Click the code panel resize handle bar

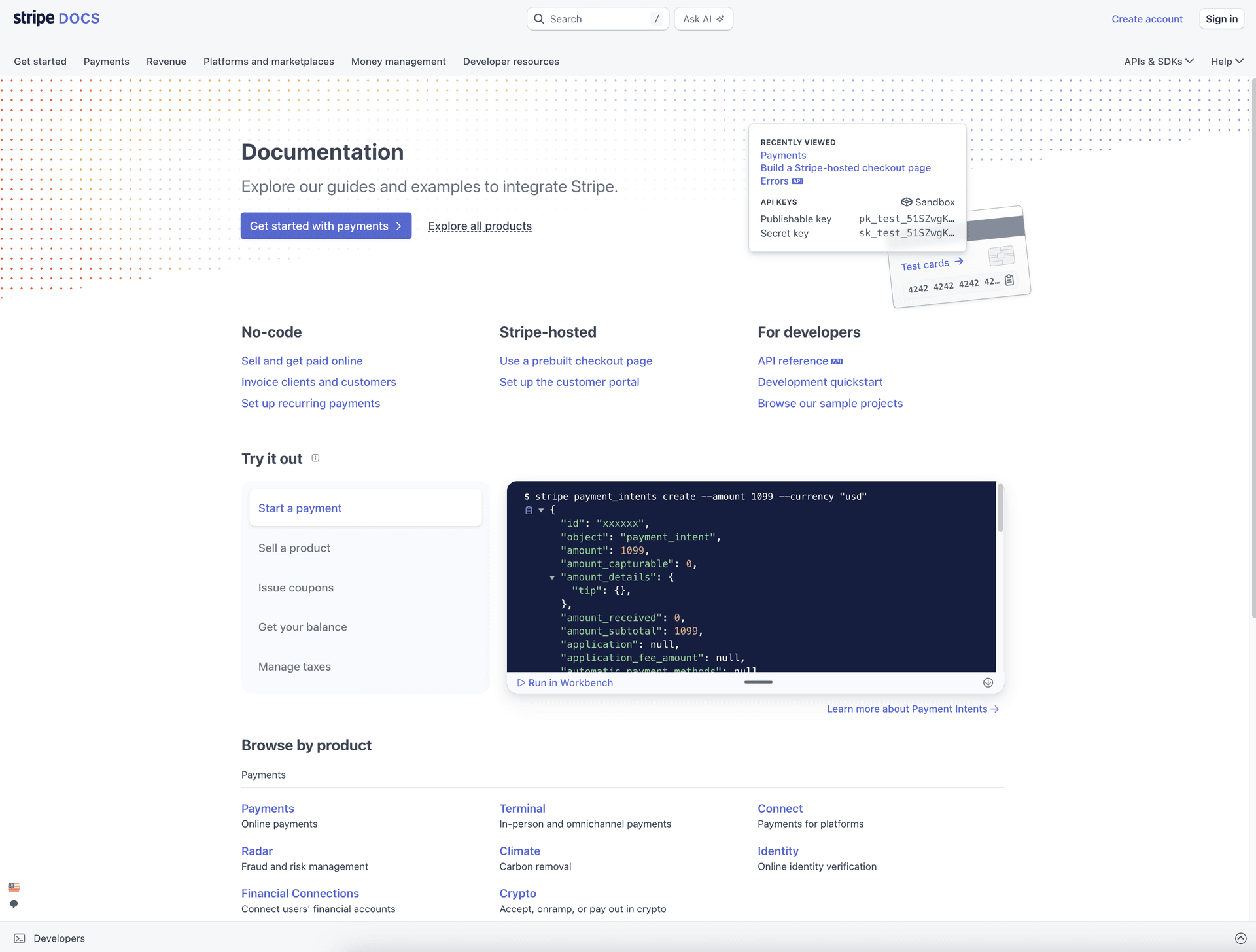(x=758, y=682)
